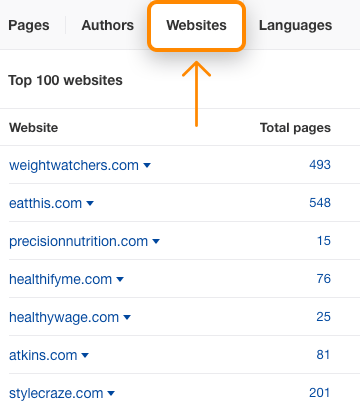Open the stylecraze.com dropdown caret

[111, 393]
